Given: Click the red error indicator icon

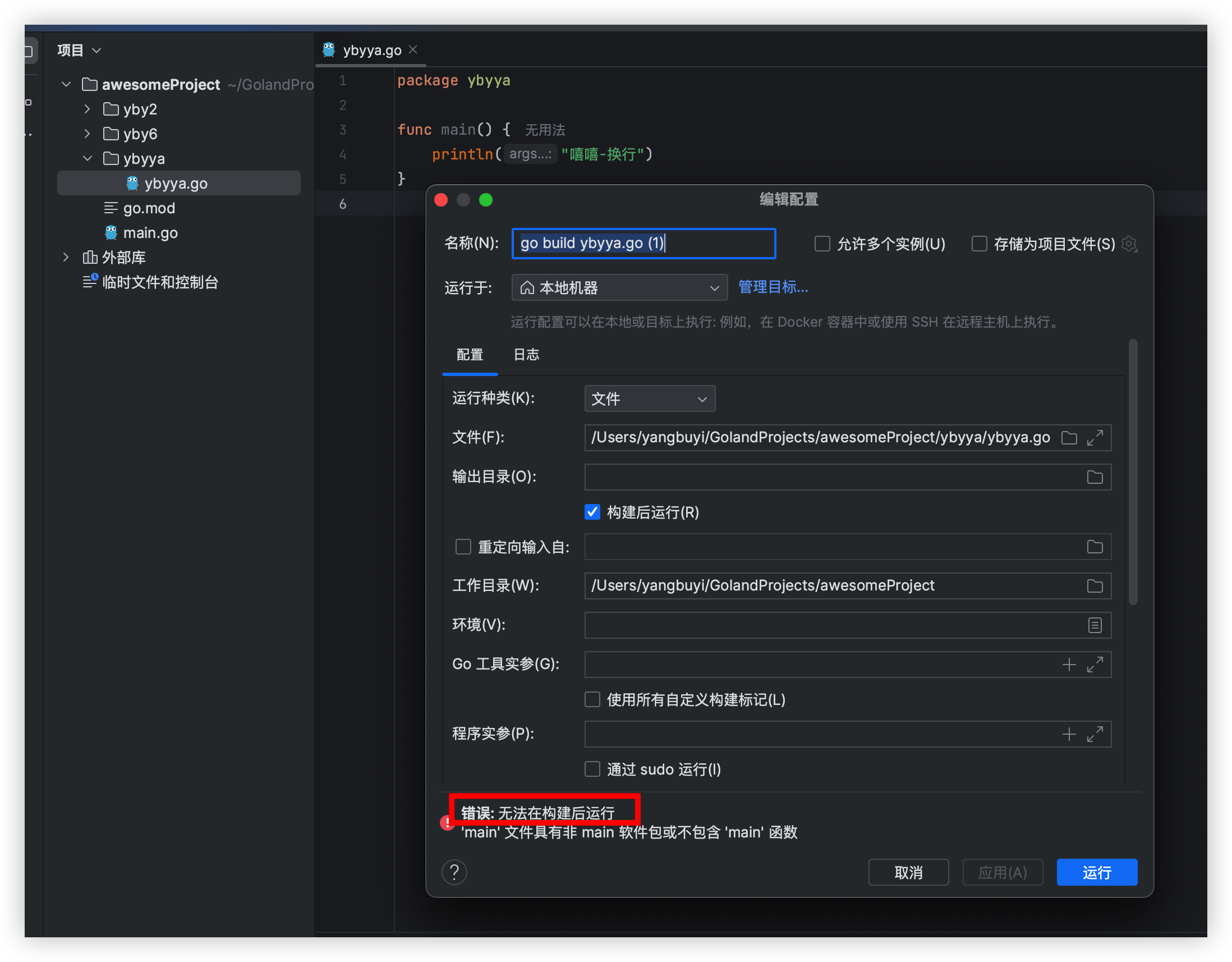Looking at the screenshot, I should point(447,823).
